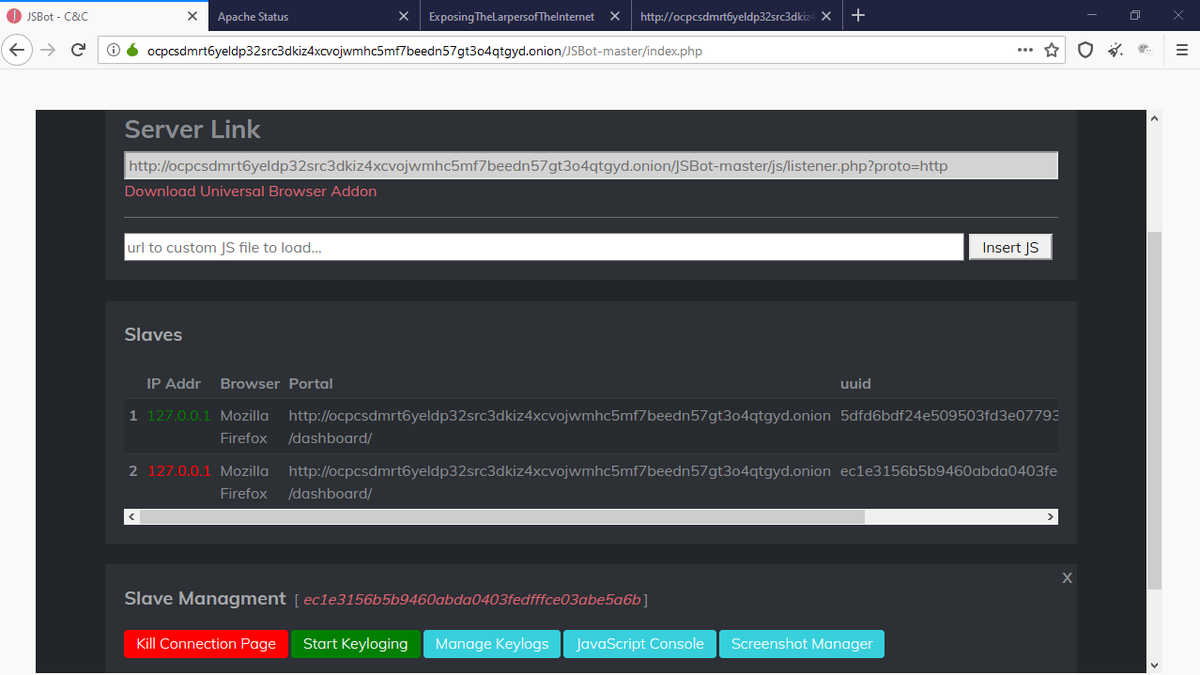
Task: Click the page vertical scrollbar thumb
Action: click(1154, 410)
